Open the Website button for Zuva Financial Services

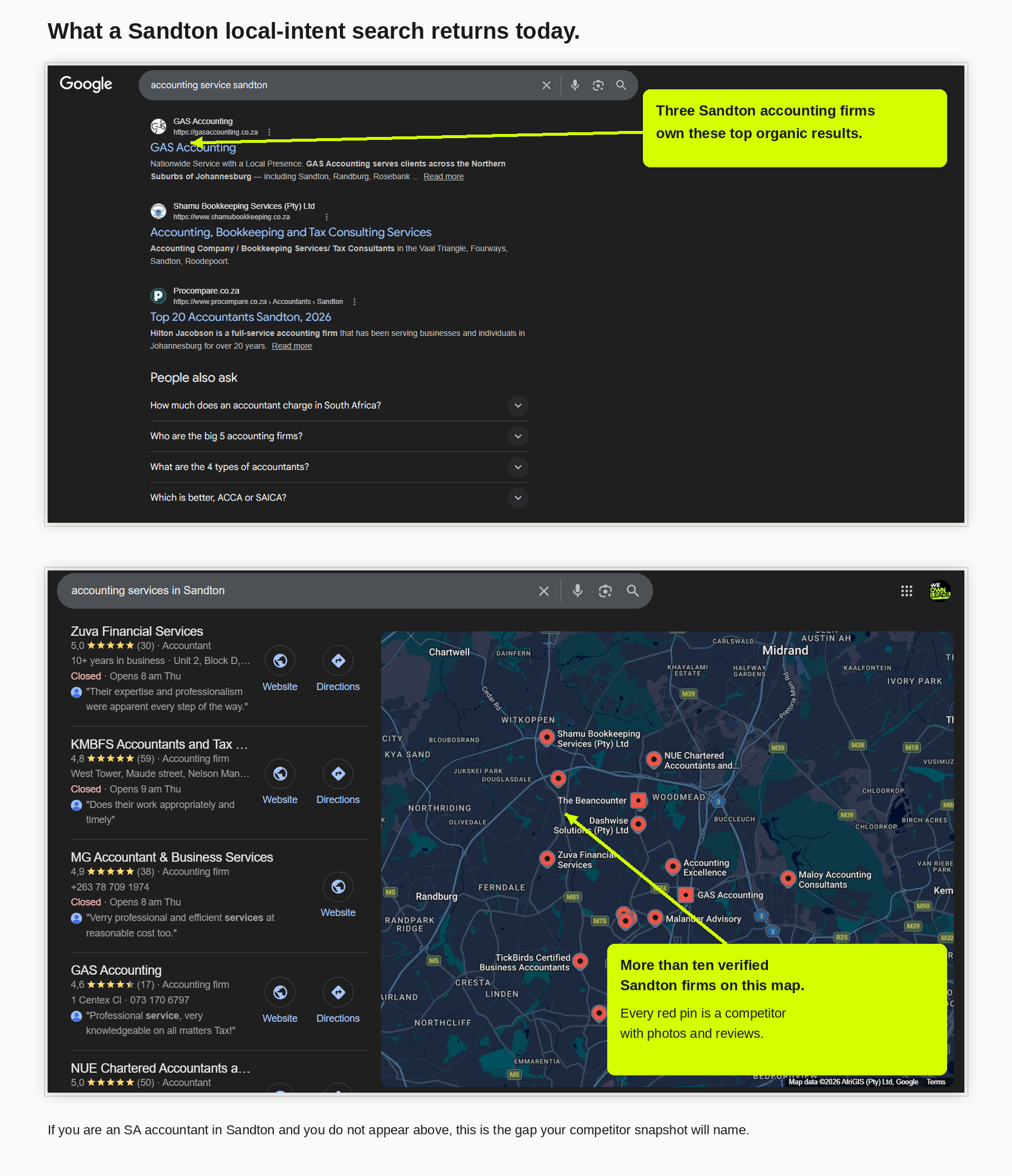[x=280, y=669]
